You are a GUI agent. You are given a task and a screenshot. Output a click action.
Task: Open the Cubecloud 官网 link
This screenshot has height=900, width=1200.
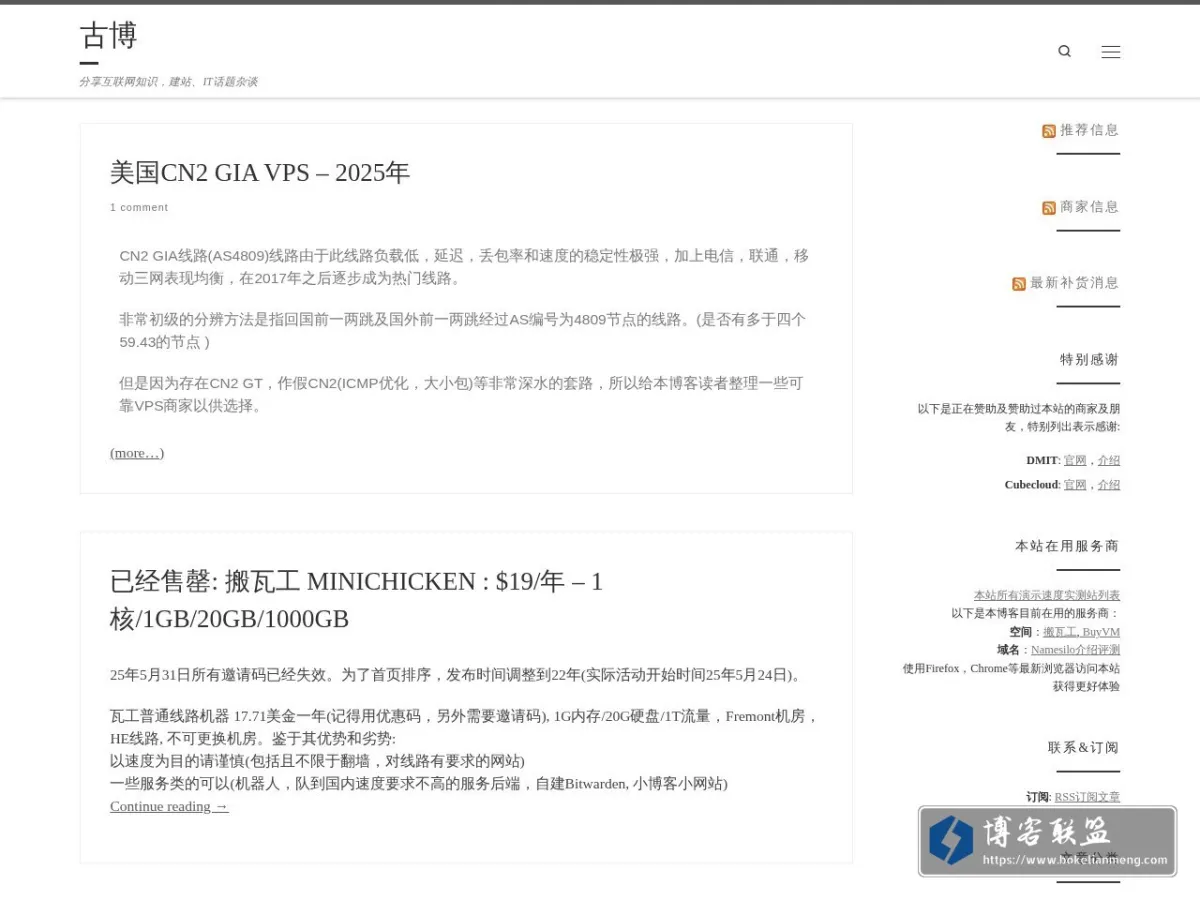pos(1075,485)
